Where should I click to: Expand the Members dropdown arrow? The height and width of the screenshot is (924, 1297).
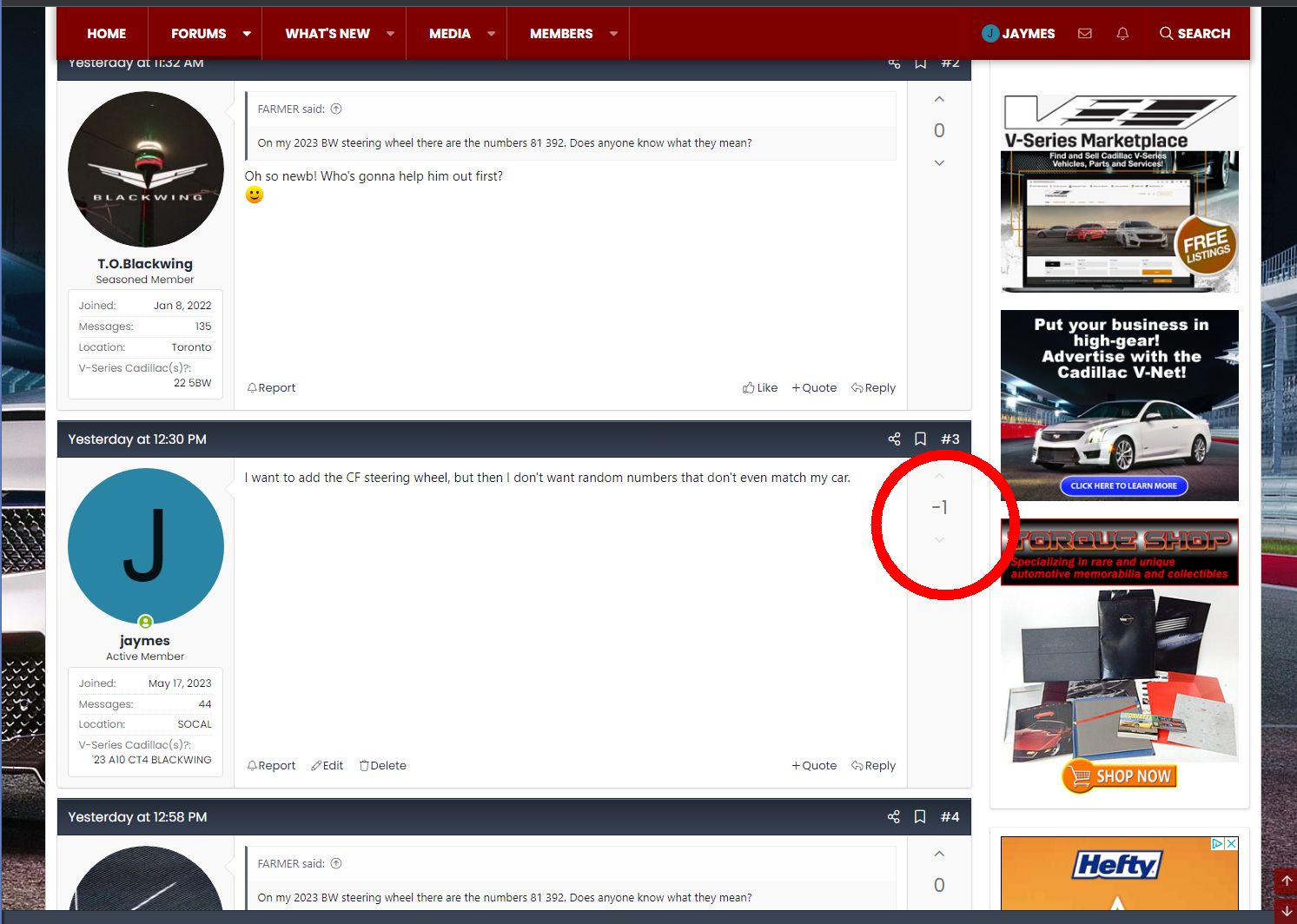tap(613, 34)
